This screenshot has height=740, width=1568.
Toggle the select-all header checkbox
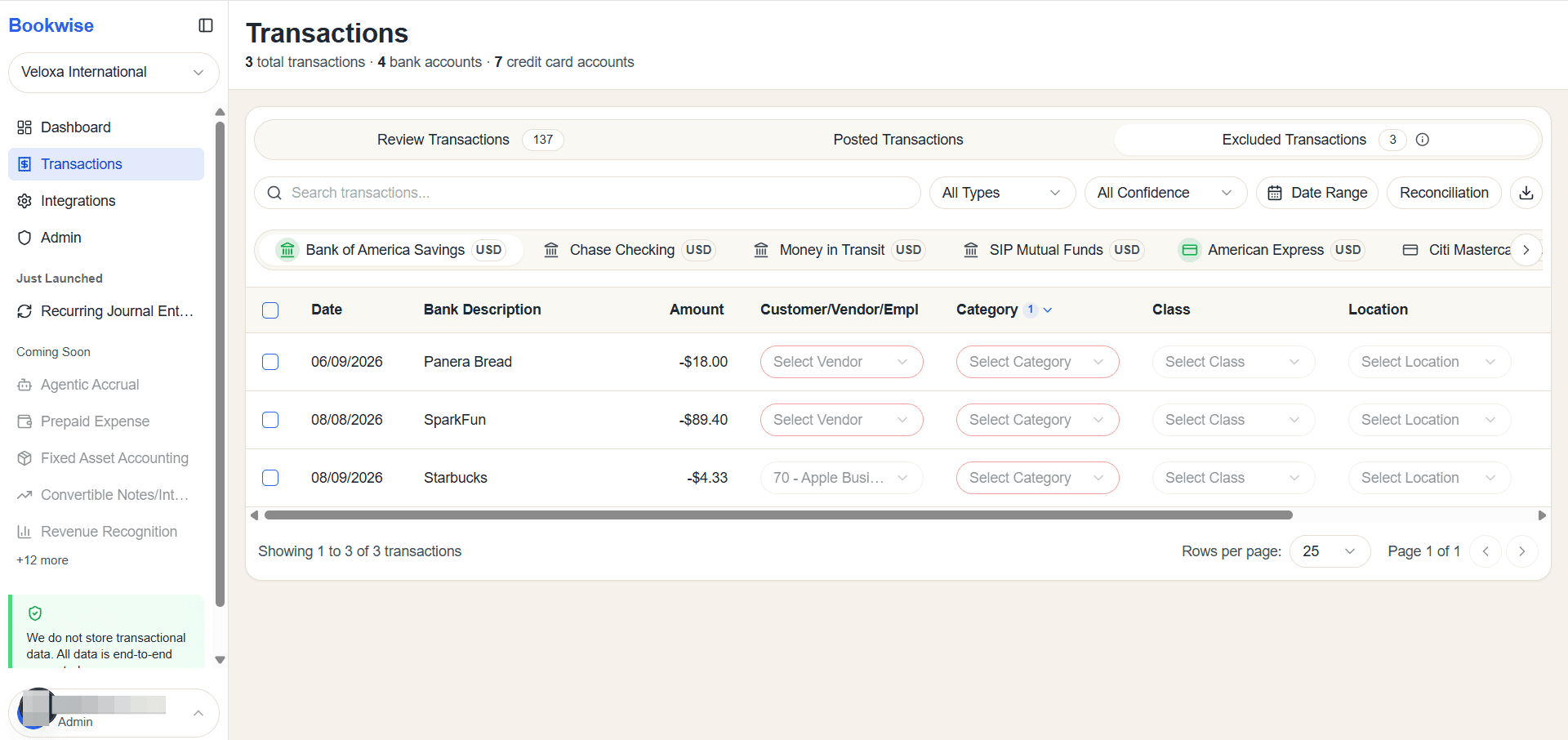[270, 310]
